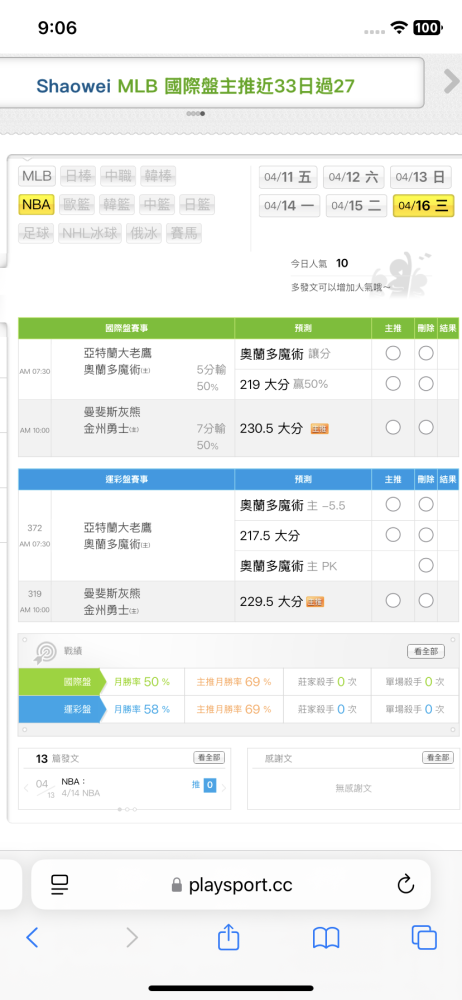This screenshot has height=1000, width=462.
Task: Advance banner with right chevron arrow
Action: [451, 82]
